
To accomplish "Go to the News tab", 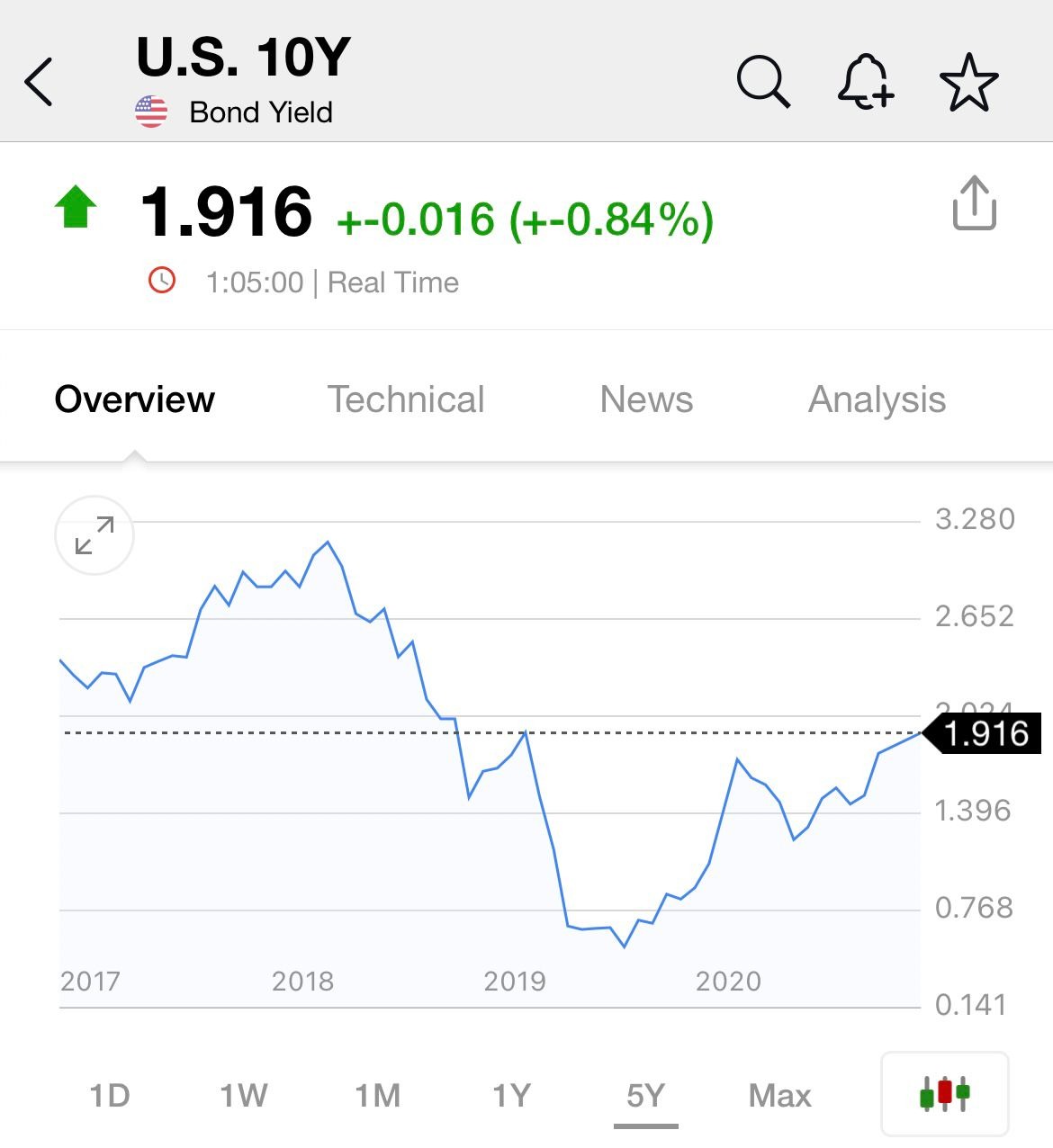I will click(646, 399).
